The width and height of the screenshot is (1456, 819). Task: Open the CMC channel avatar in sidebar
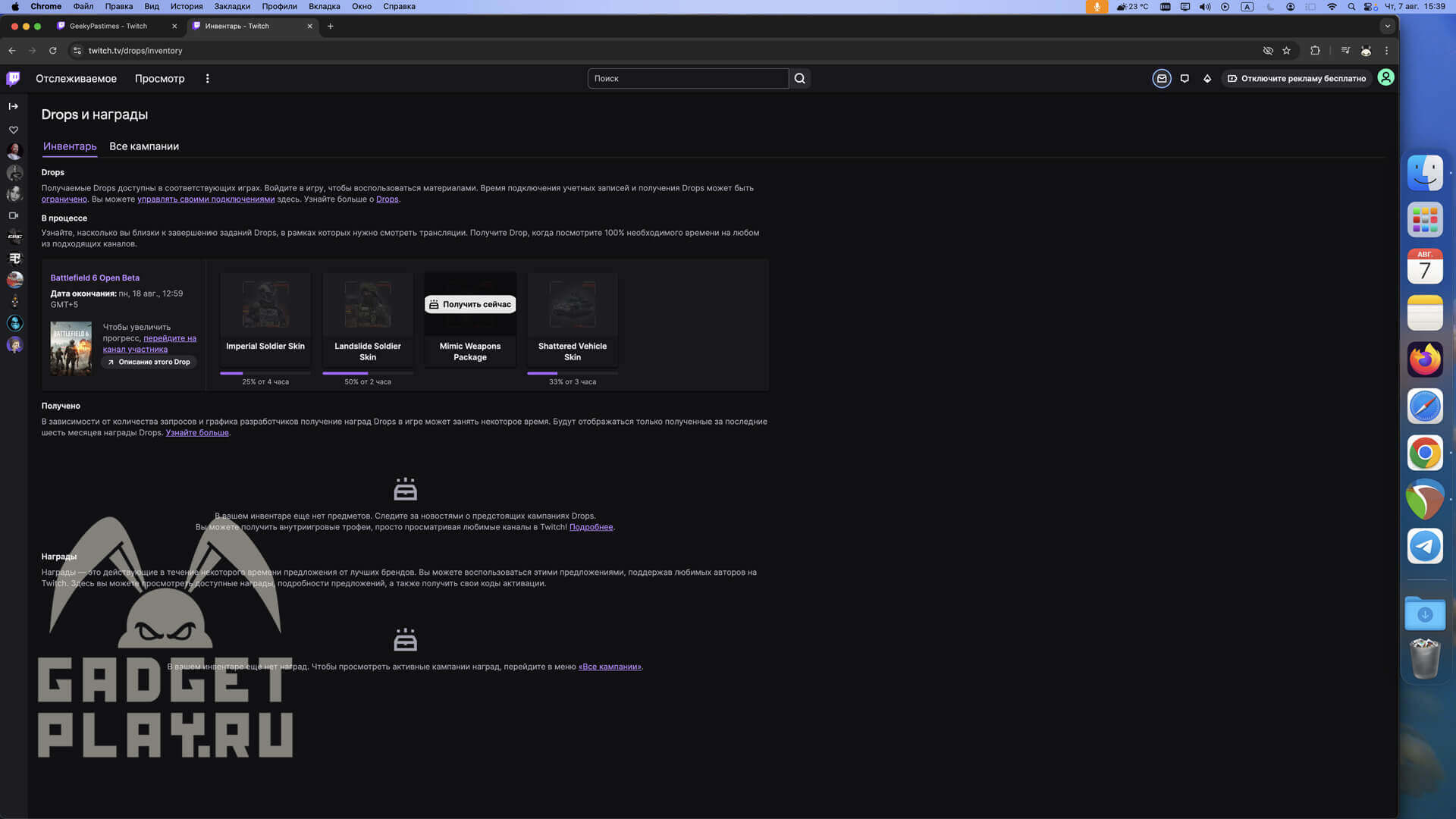[x=14, y=237]
